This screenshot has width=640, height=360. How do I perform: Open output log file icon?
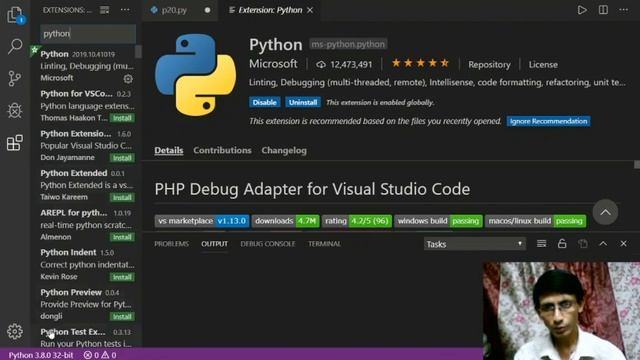pos(583,244)
